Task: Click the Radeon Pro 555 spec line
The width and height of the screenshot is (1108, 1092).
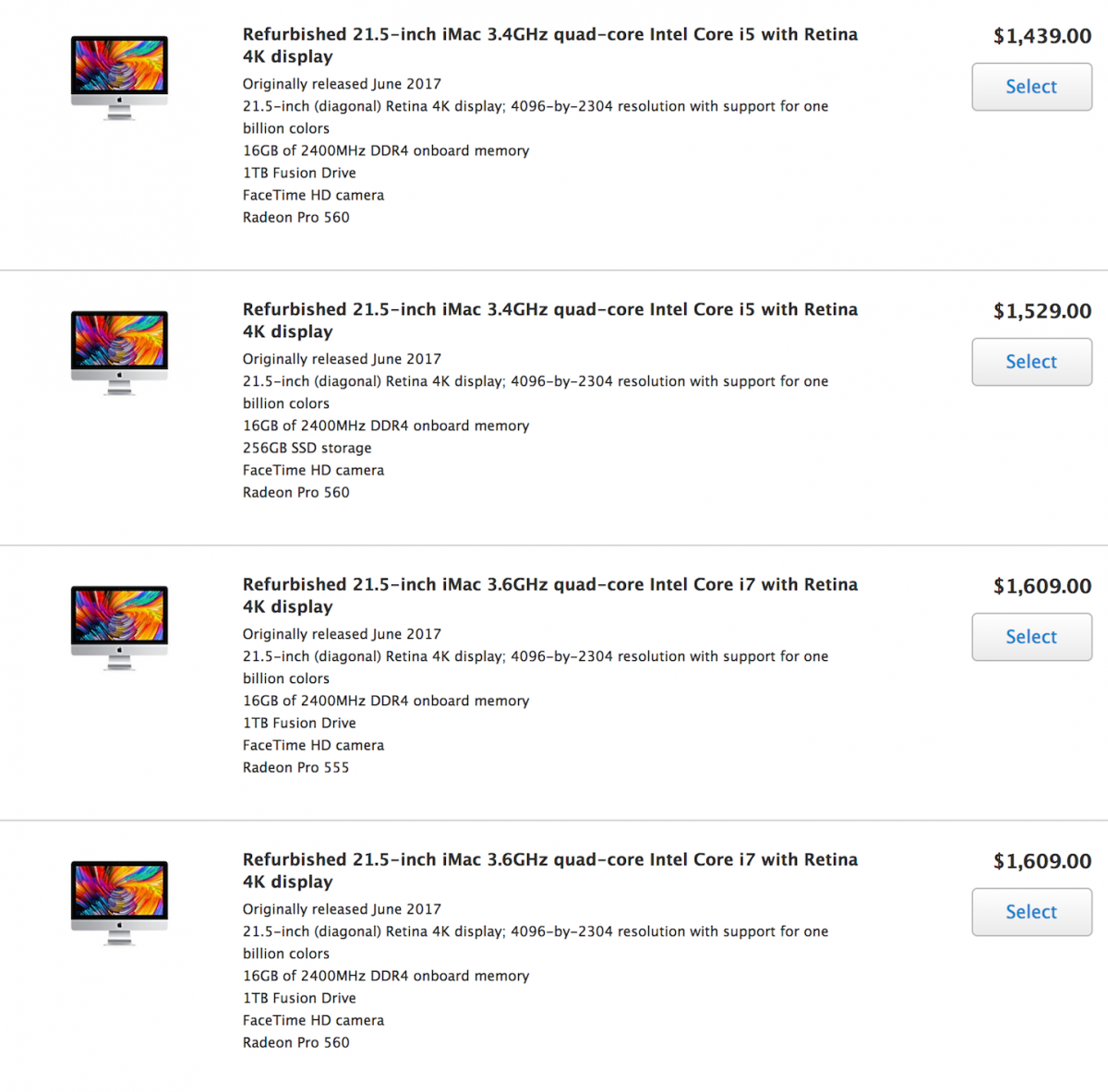Action: point(295,767)
